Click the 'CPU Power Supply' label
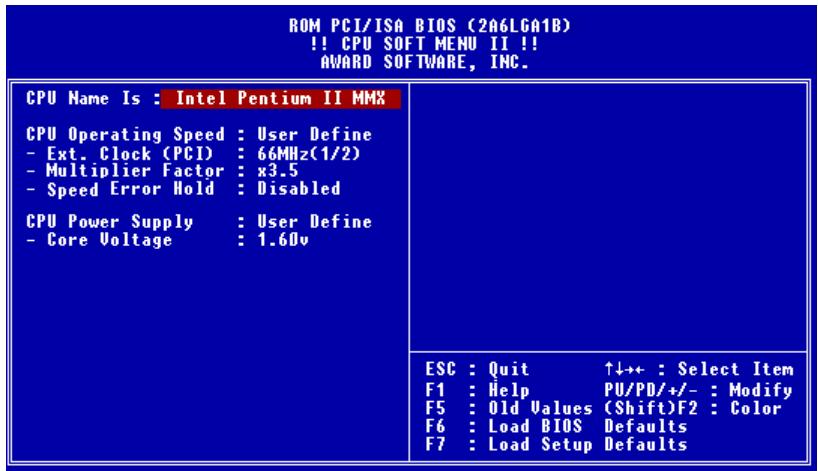The width and height of the screenshot is (818, 471). (110, 222)
